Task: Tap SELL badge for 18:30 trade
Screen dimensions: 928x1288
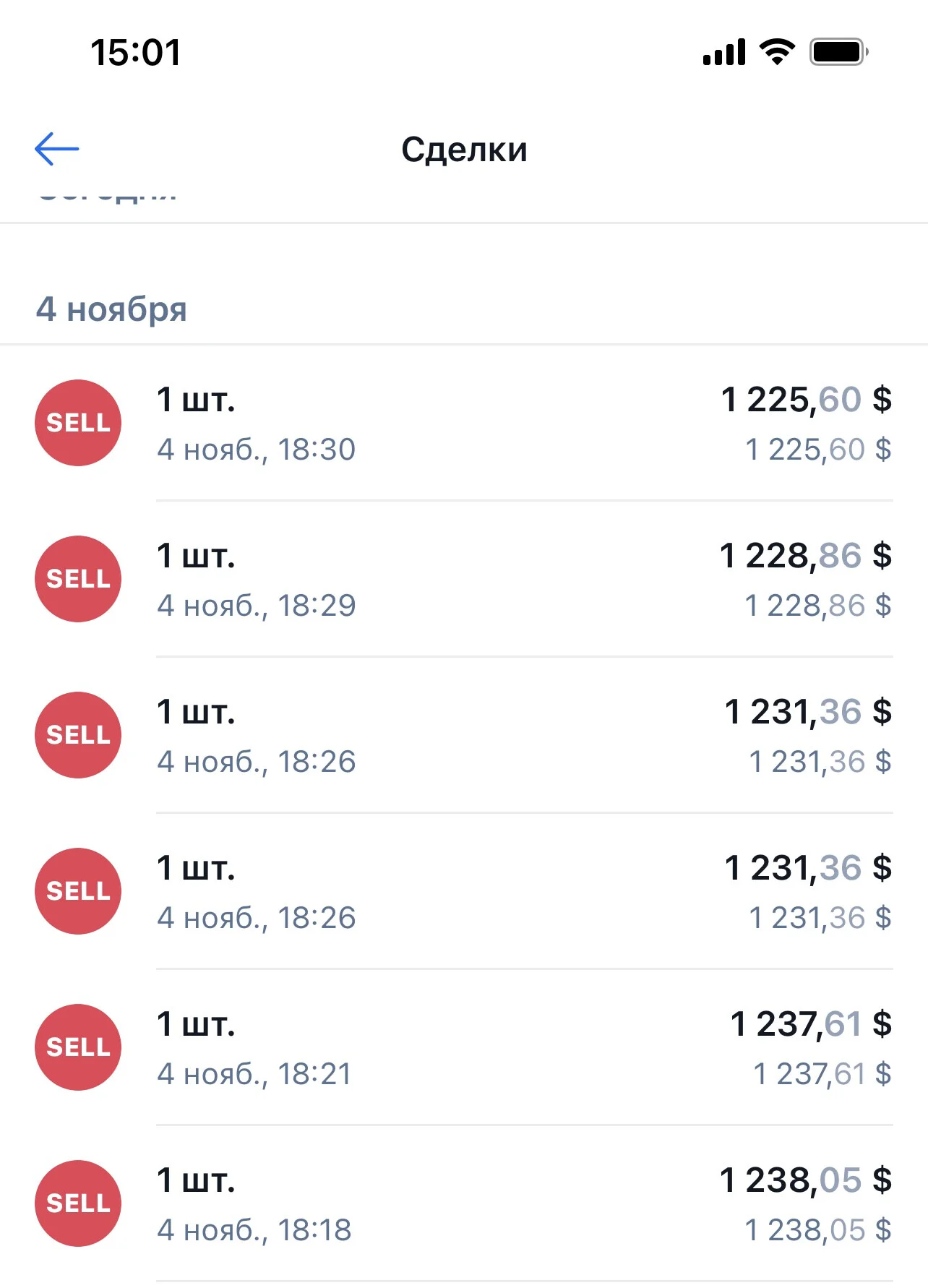Action: (78, 423)
